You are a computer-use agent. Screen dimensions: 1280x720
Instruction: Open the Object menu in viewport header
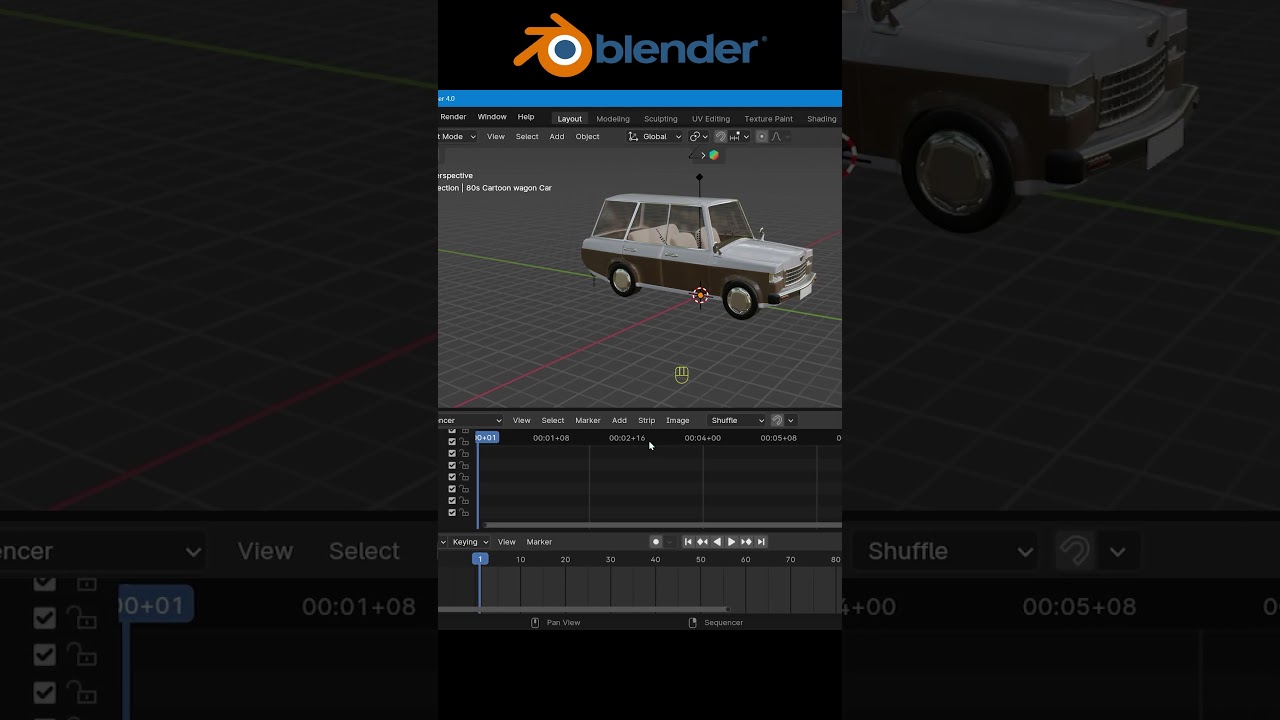coord(588,137)
